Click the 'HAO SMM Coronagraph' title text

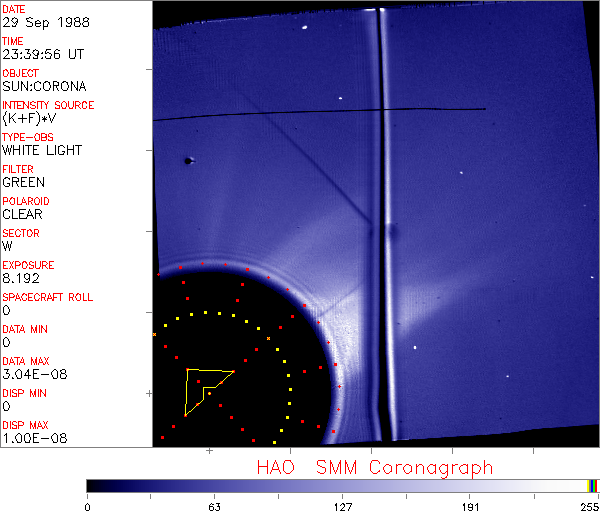pos(374,467)
